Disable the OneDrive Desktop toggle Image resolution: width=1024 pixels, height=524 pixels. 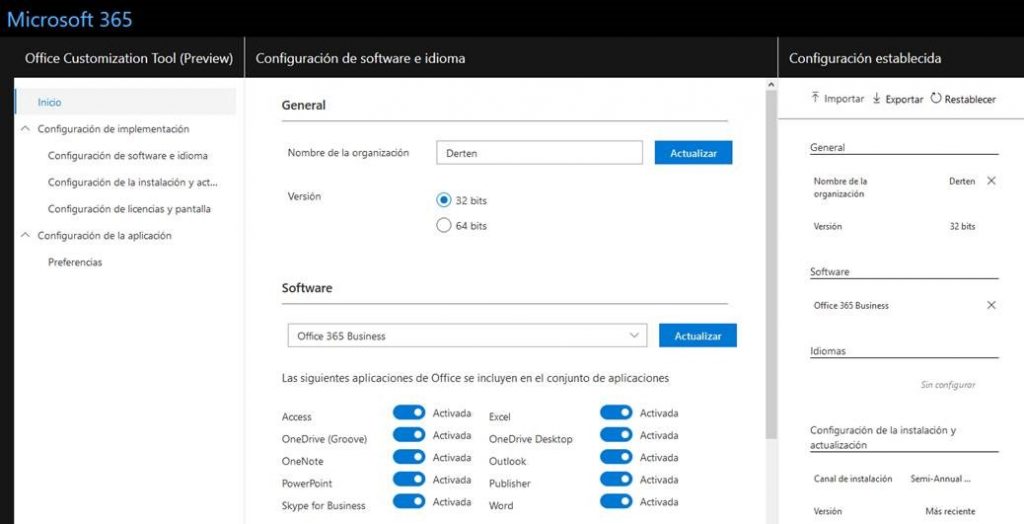click(616, 435)
